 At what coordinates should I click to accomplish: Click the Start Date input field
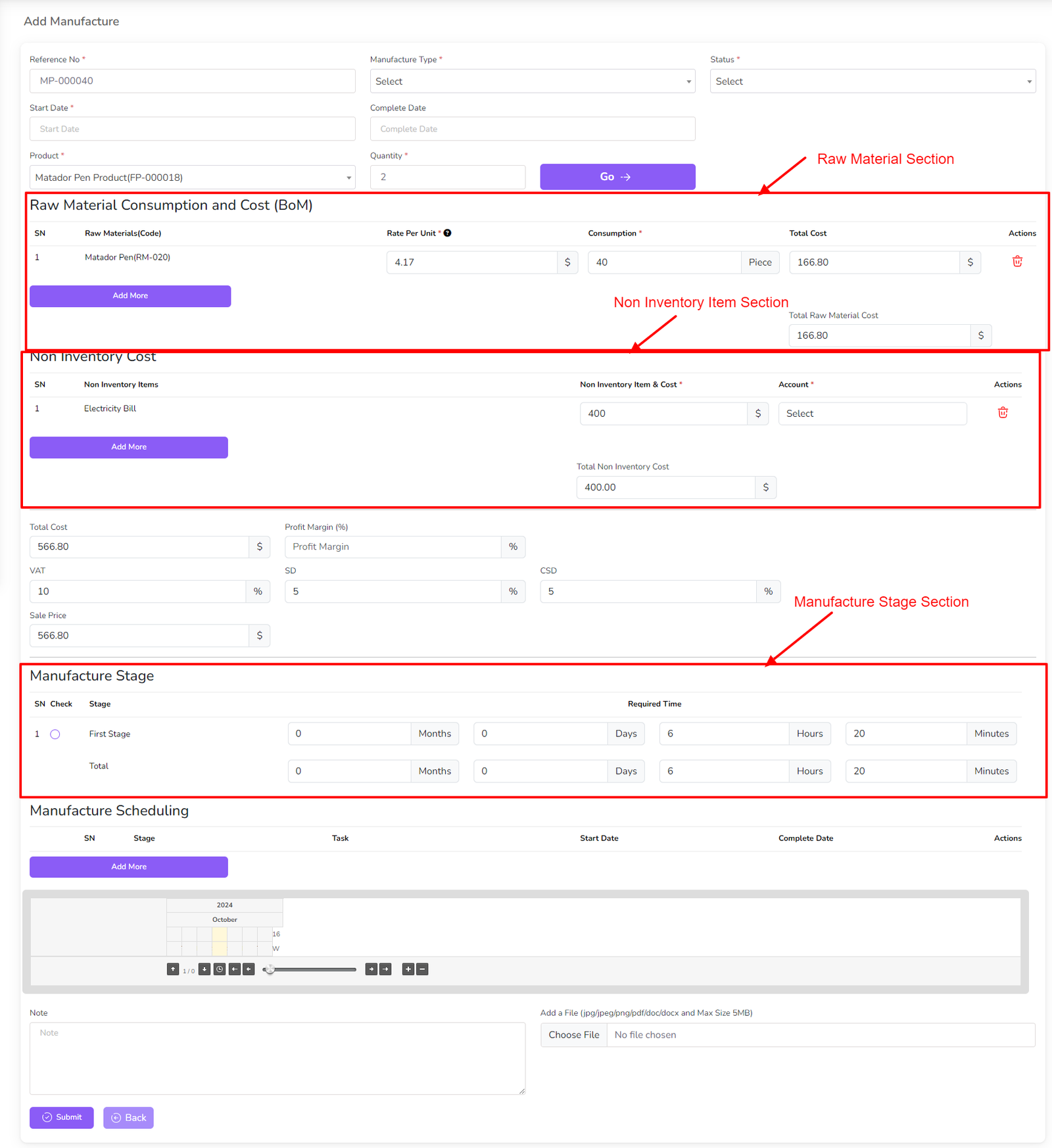192,129
